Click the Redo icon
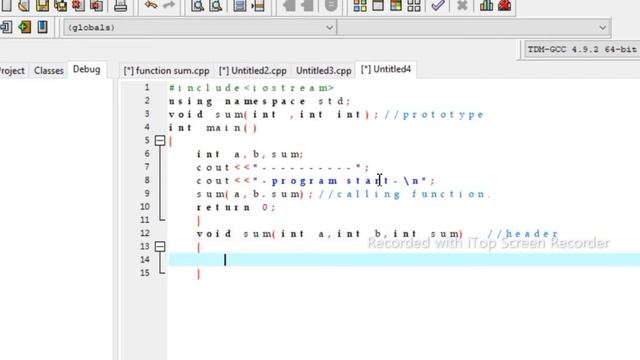Image resolution: width=640 pixels, height=360 pixels. pyautogui.click(x=169, y=5)
